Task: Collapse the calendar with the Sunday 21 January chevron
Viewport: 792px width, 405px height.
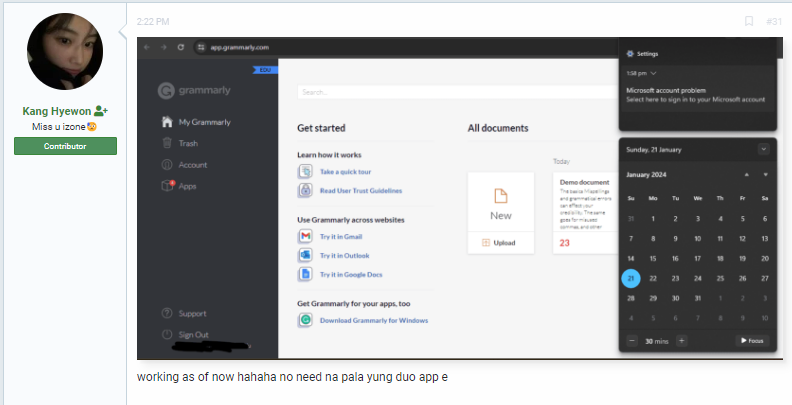Action: [x=764, y=149]
